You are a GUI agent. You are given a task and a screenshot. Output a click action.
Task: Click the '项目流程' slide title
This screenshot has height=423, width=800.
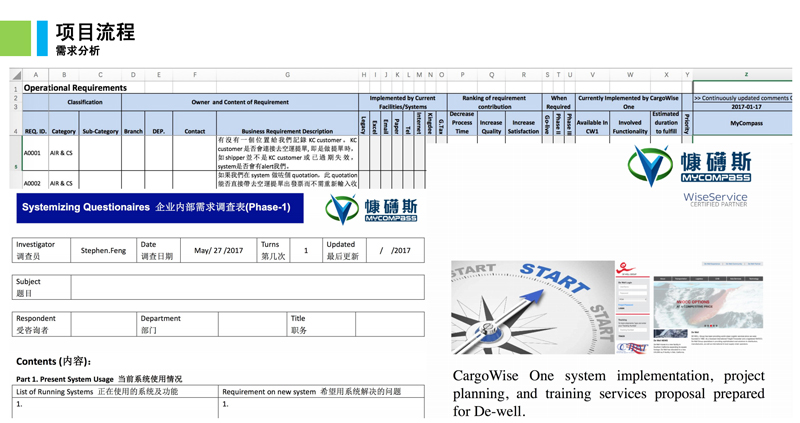pos(95,32)
